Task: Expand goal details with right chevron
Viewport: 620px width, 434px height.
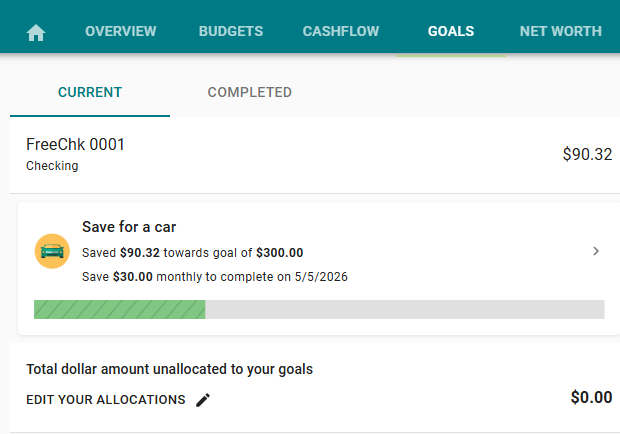Action: 596,251
